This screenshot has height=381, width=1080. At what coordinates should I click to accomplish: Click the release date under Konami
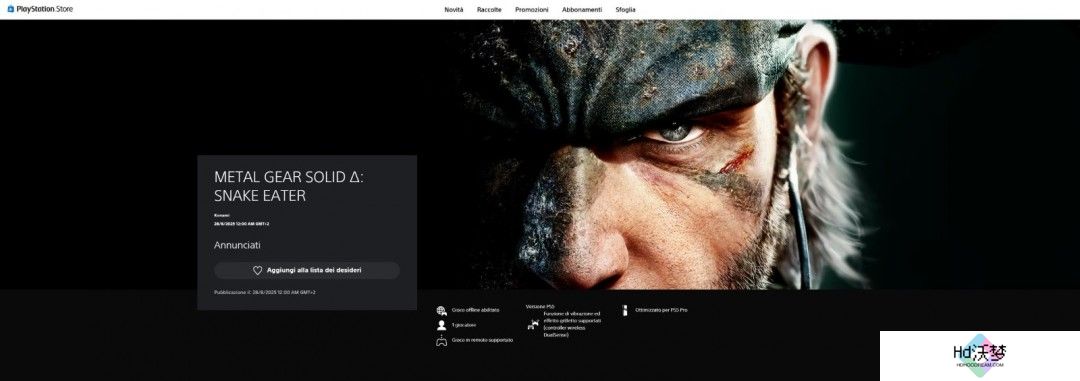click(241, 224)
